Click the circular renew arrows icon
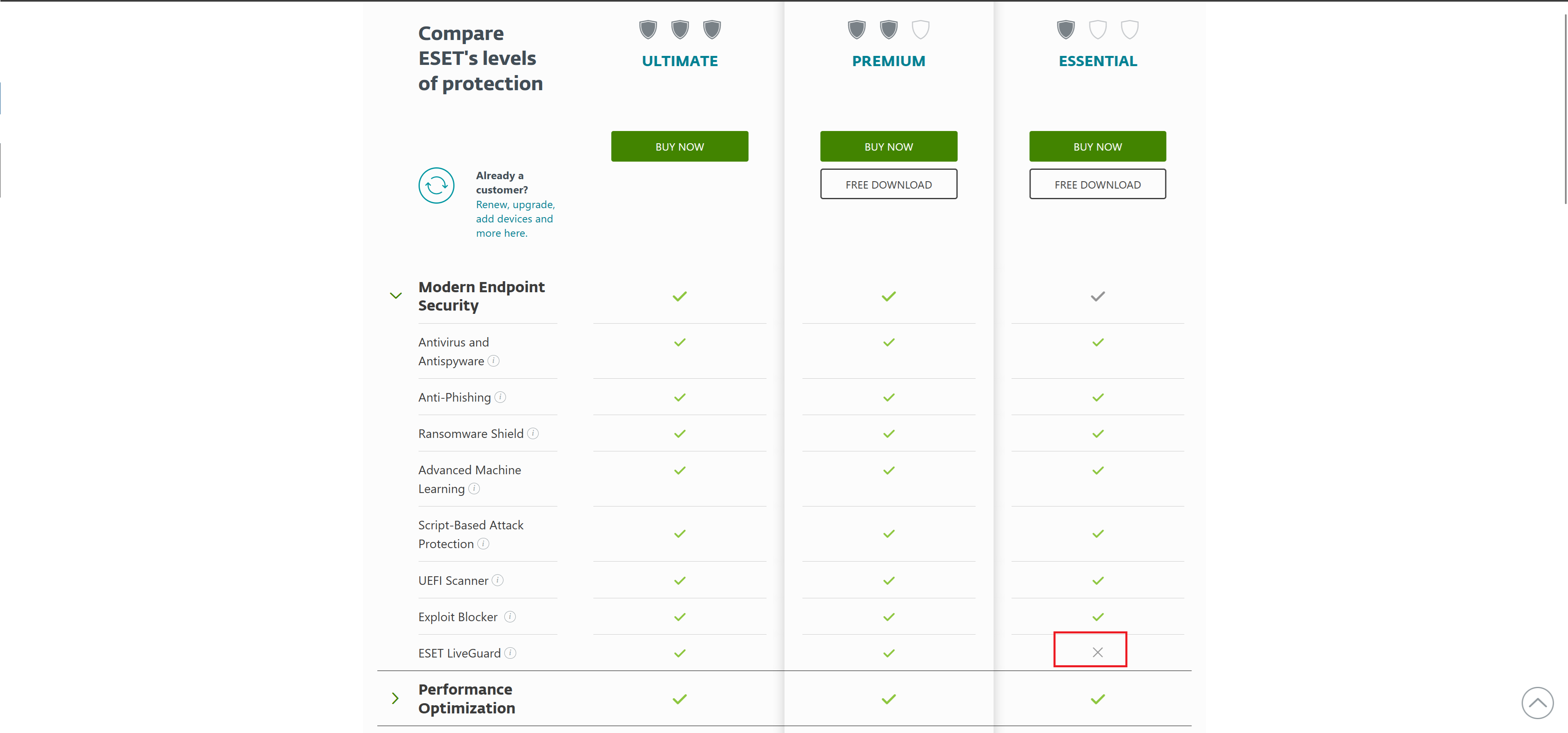Image resolution: width=1568 pixels, height=733 pixels. coord(437,186)
